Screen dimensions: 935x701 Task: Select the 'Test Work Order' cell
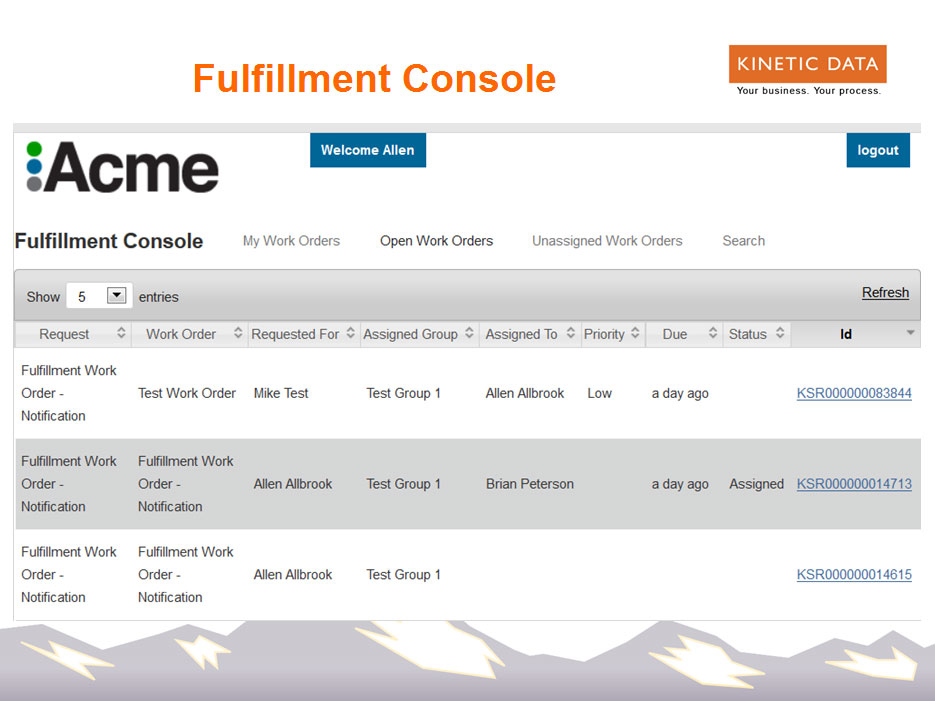point(187,393)
